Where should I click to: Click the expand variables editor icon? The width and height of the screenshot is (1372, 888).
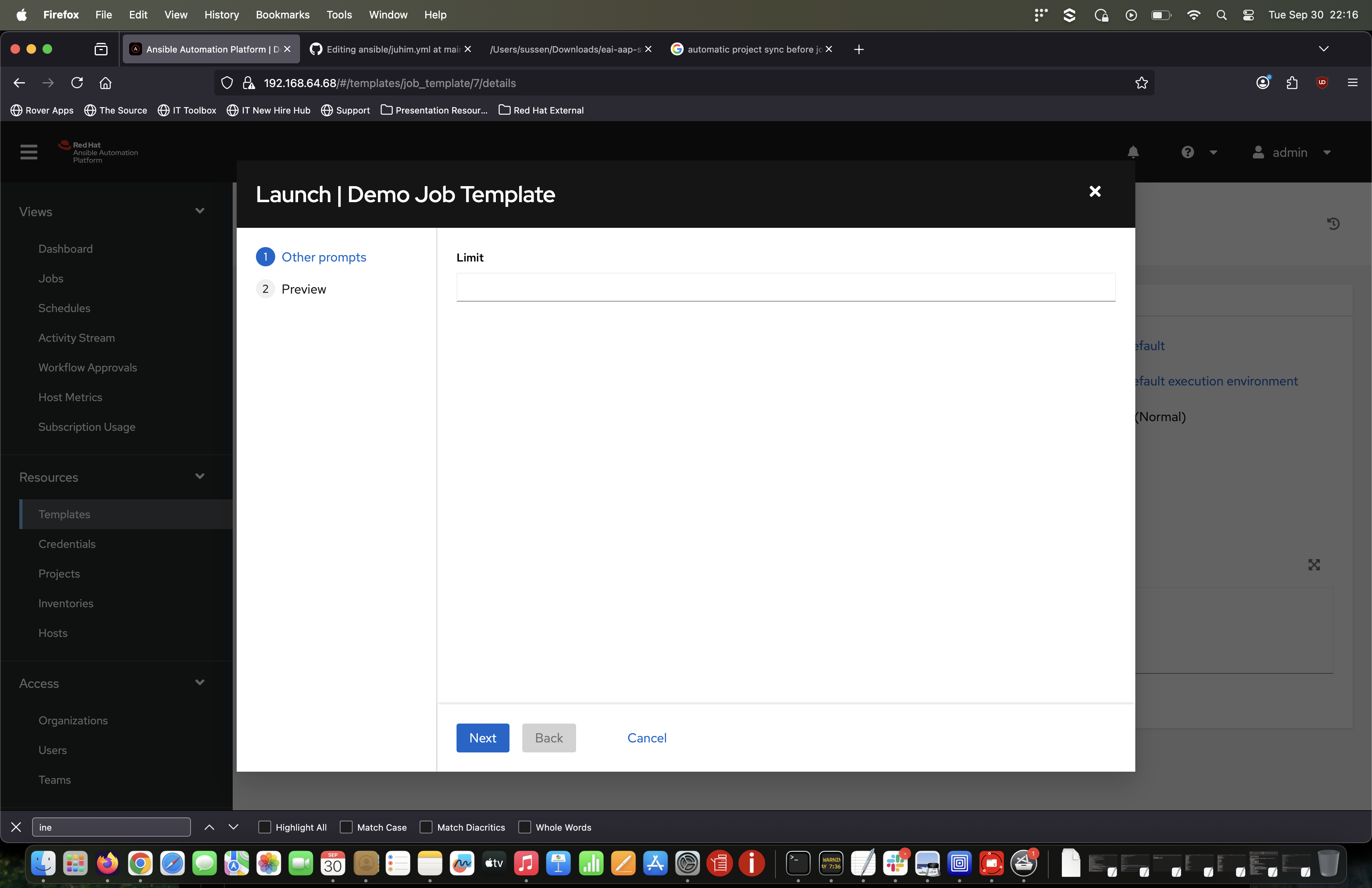(x=1314, y=565)
